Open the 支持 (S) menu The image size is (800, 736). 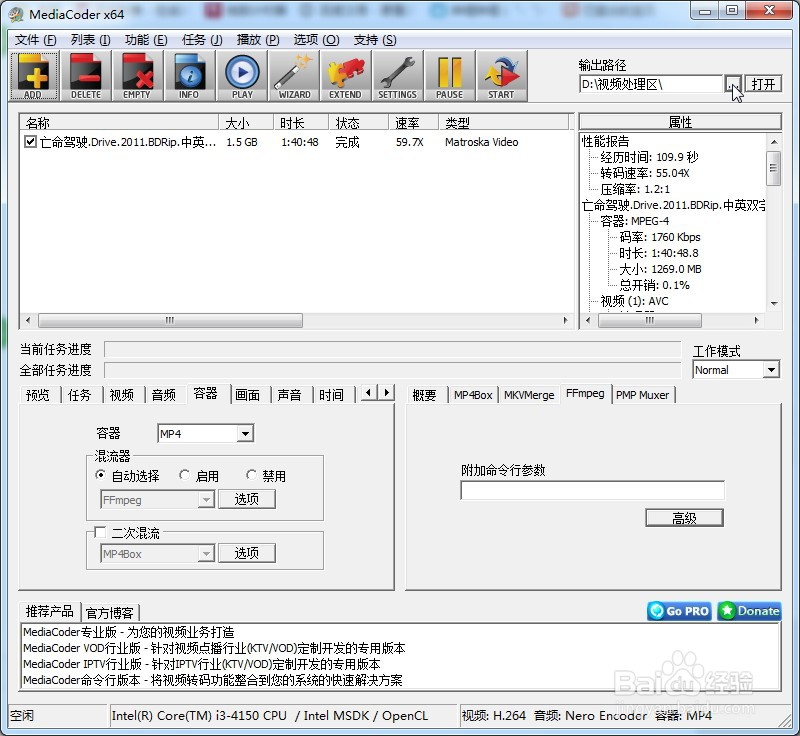pos(375,40)
